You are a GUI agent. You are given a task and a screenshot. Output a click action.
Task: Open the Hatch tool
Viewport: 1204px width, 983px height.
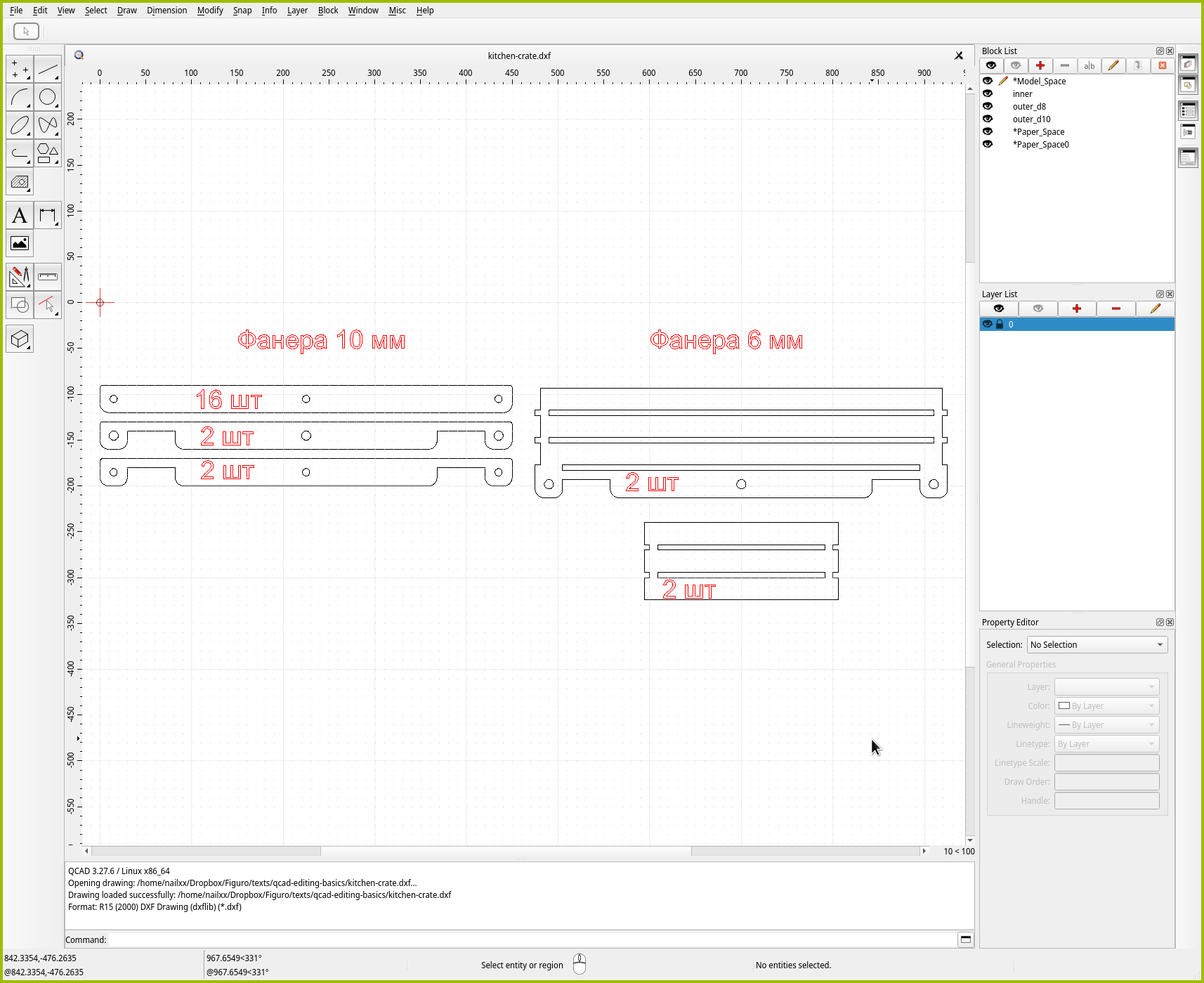[20, 182]
